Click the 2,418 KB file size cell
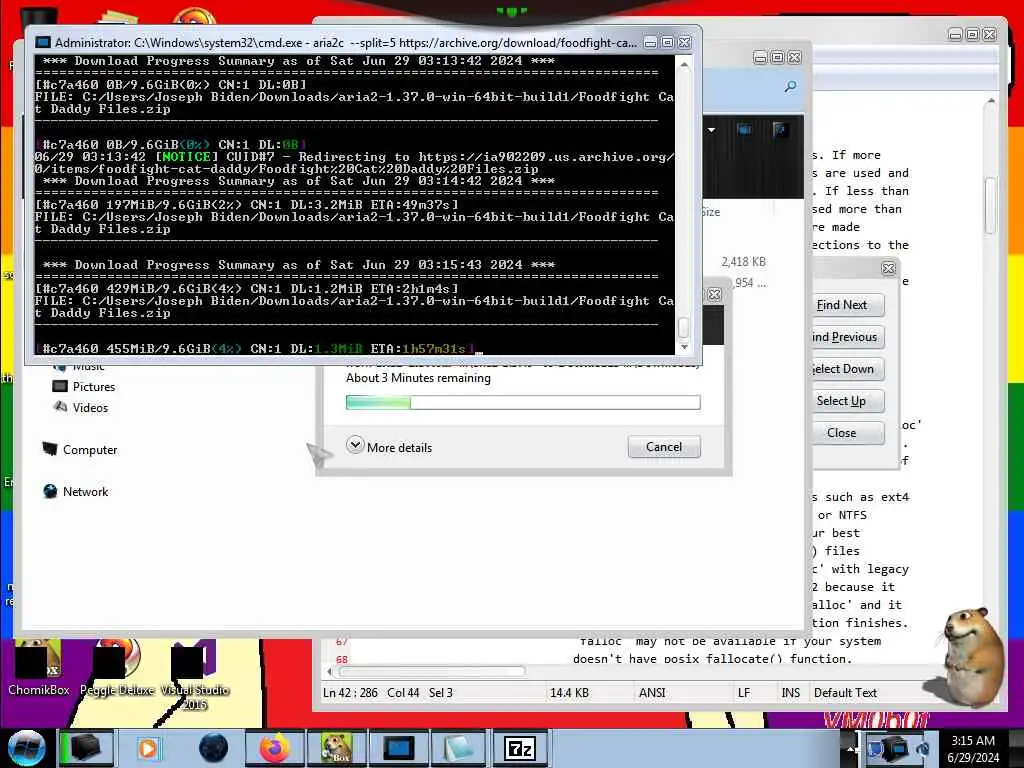This screenshot has width=1024, height=768. tap(743, 261)
